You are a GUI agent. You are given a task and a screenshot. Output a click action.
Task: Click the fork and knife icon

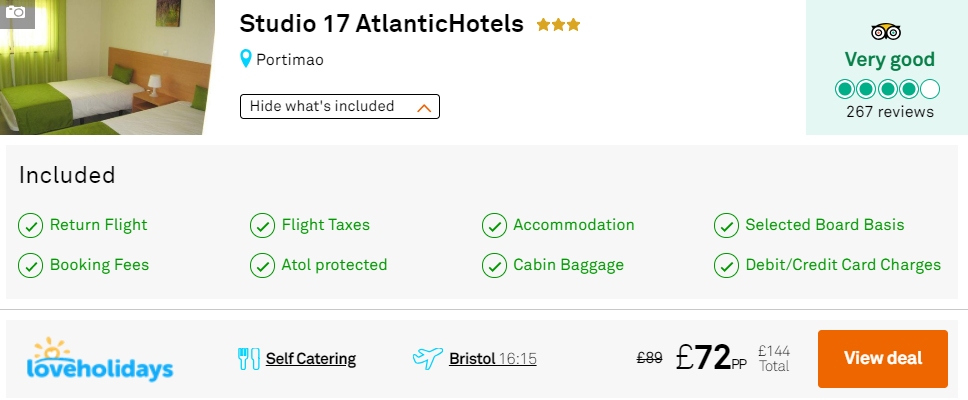pos(249,359)
